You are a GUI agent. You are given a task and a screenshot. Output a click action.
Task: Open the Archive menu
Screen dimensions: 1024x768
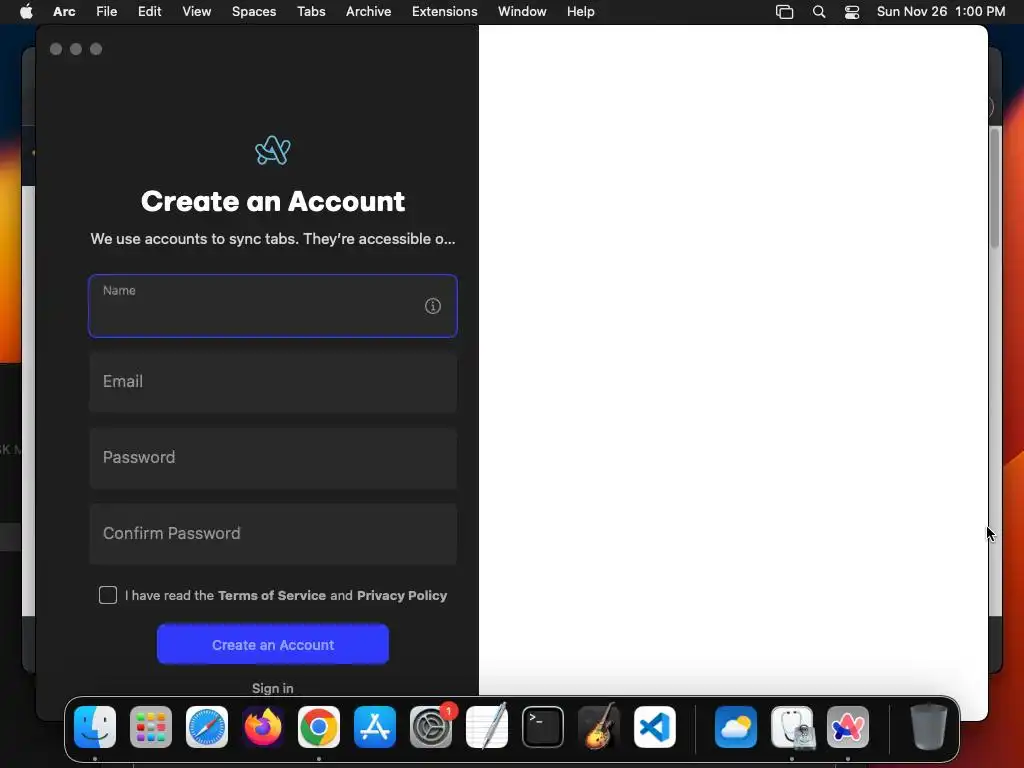[x=368, y=11]
